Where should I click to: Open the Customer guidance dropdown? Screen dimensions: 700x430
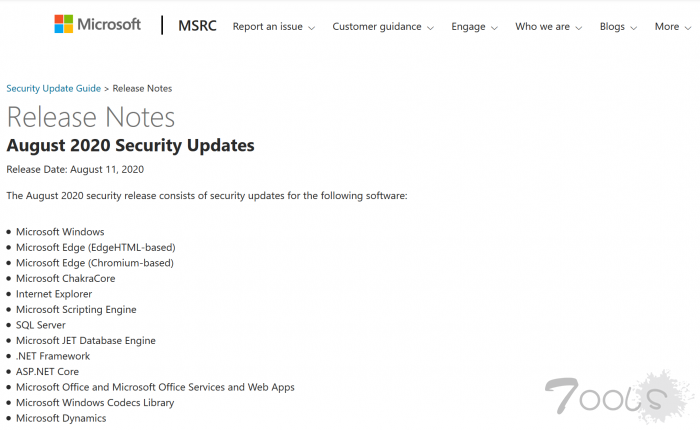tap(382, 27)
